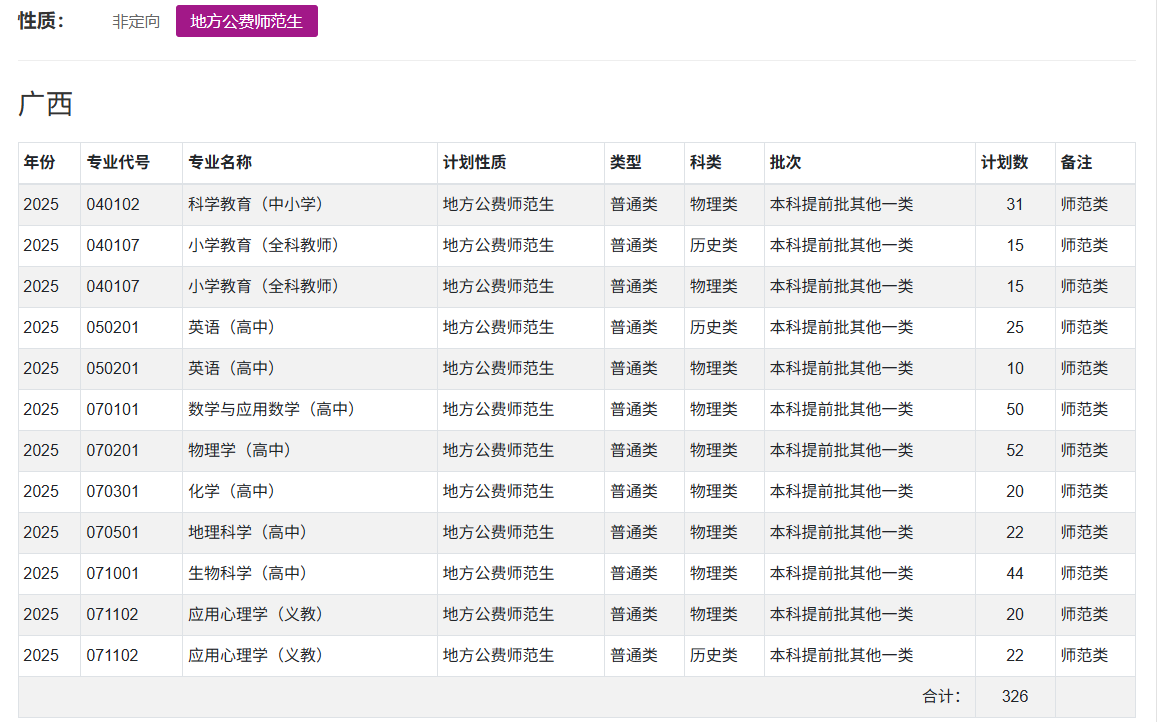This screenshot has width=1172, height=722.
Task: Select the 地方公费师范生 filter button
Action: 247,21
